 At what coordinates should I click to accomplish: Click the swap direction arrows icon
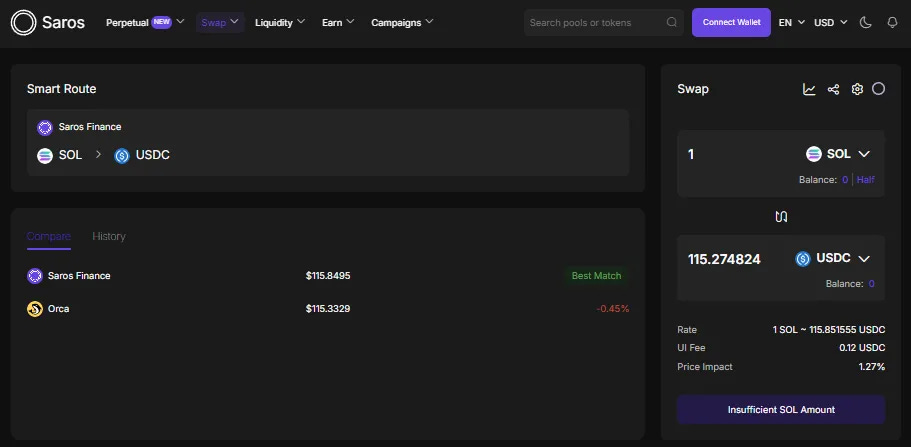[x=781, y=217]
